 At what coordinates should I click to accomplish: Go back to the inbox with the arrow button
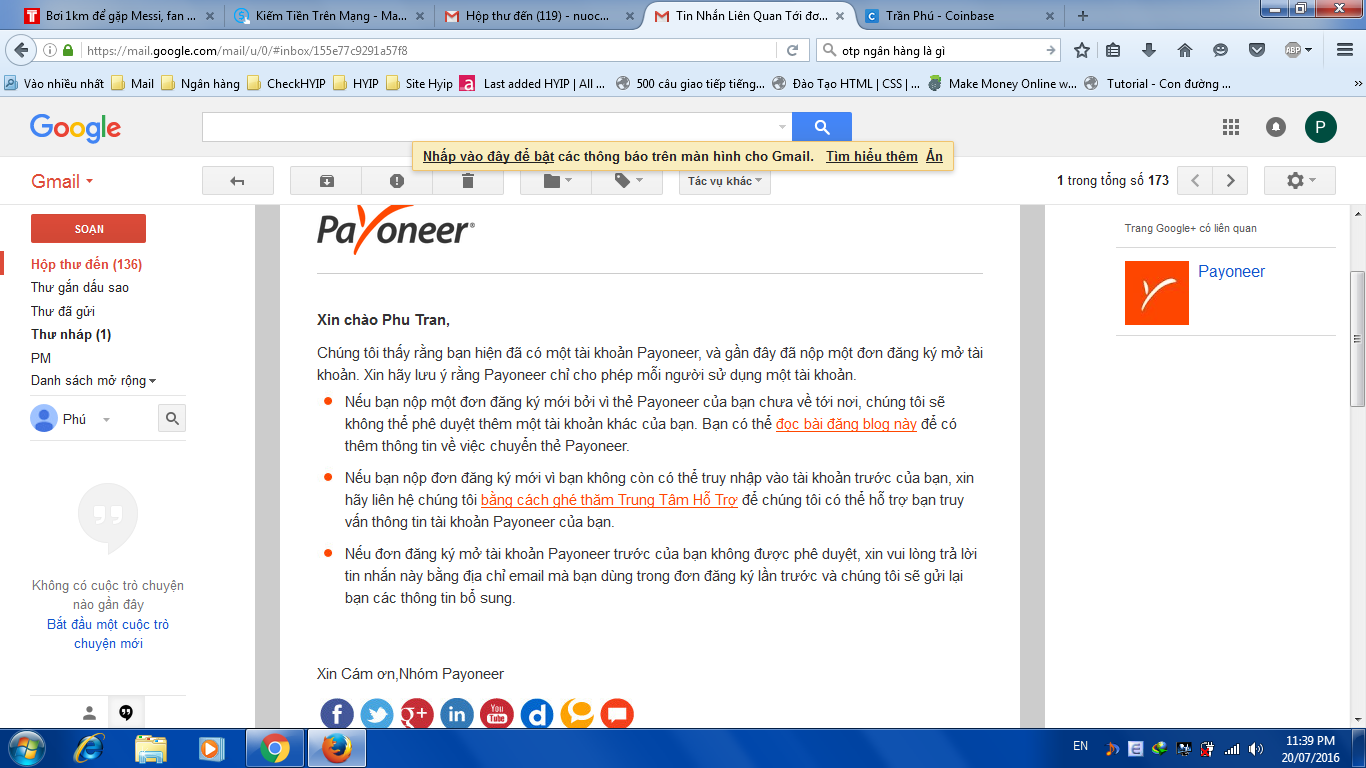(238, 181)
